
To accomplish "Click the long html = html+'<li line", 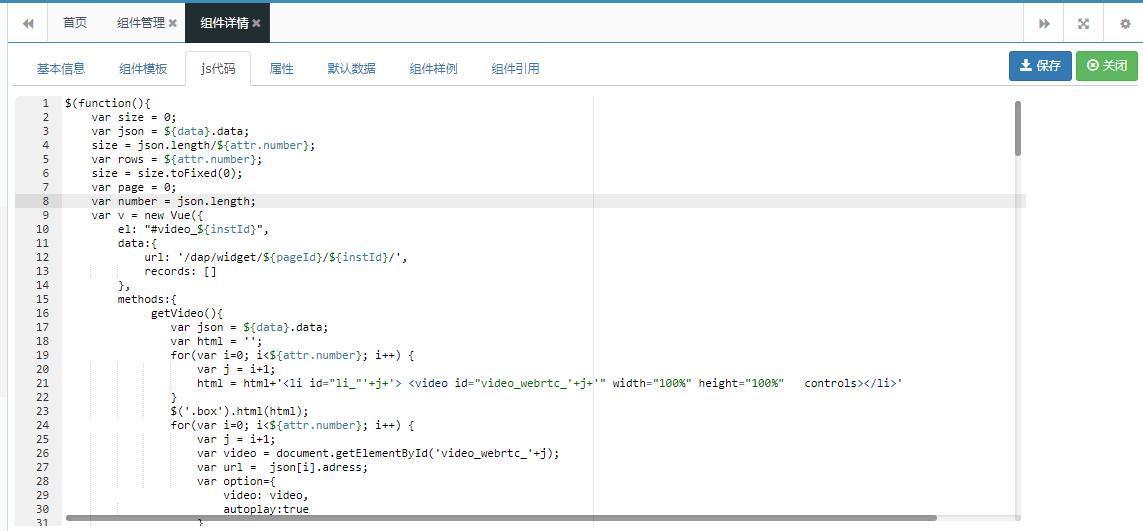I will click(550, 383).
